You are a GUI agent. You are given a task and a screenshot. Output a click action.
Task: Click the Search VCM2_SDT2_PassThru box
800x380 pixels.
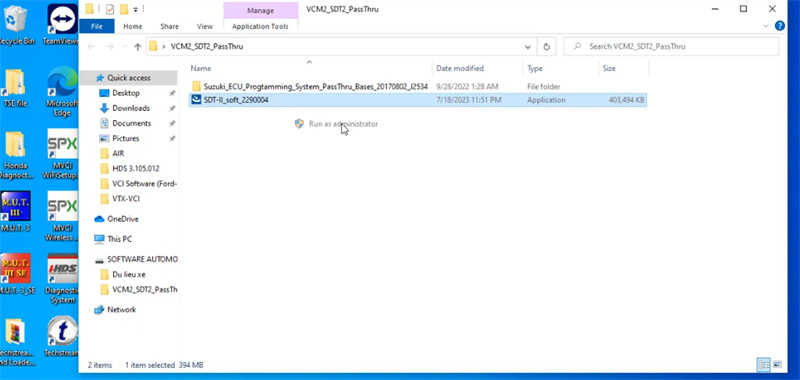coord(671,46)
